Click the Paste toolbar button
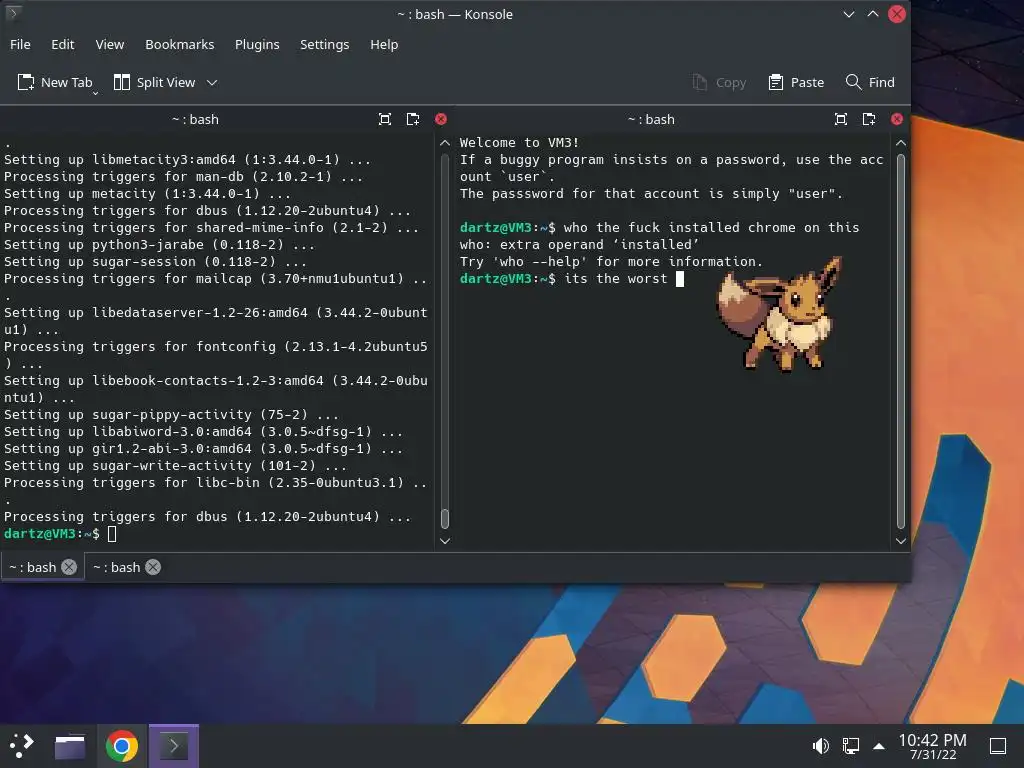This screenshot has width=1024, height=768. click(x=796, y=82)
